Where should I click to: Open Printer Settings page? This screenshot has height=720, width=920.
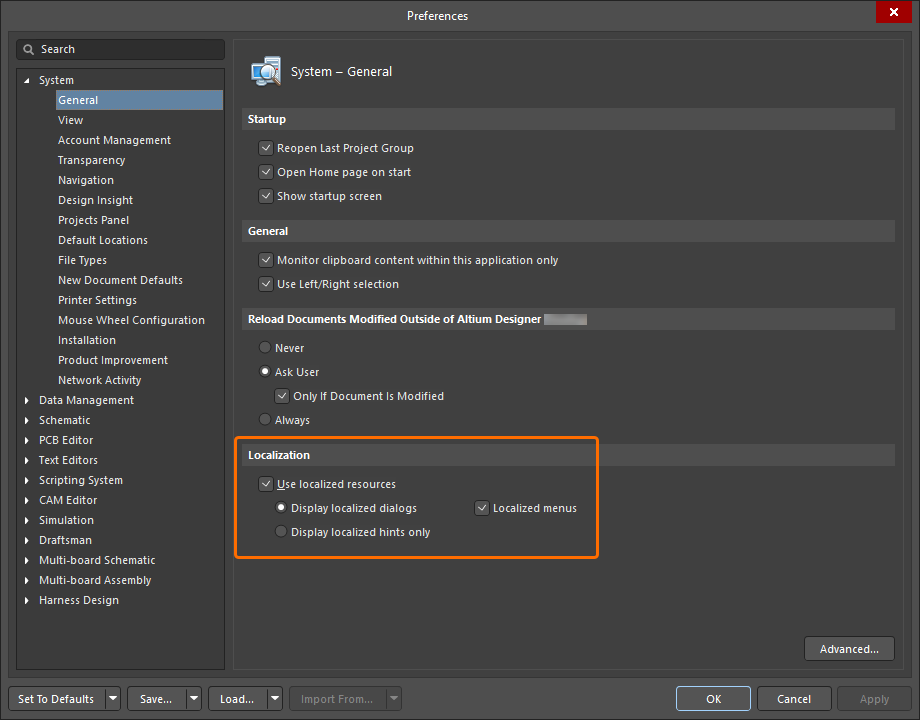click(x=97, y=300)
